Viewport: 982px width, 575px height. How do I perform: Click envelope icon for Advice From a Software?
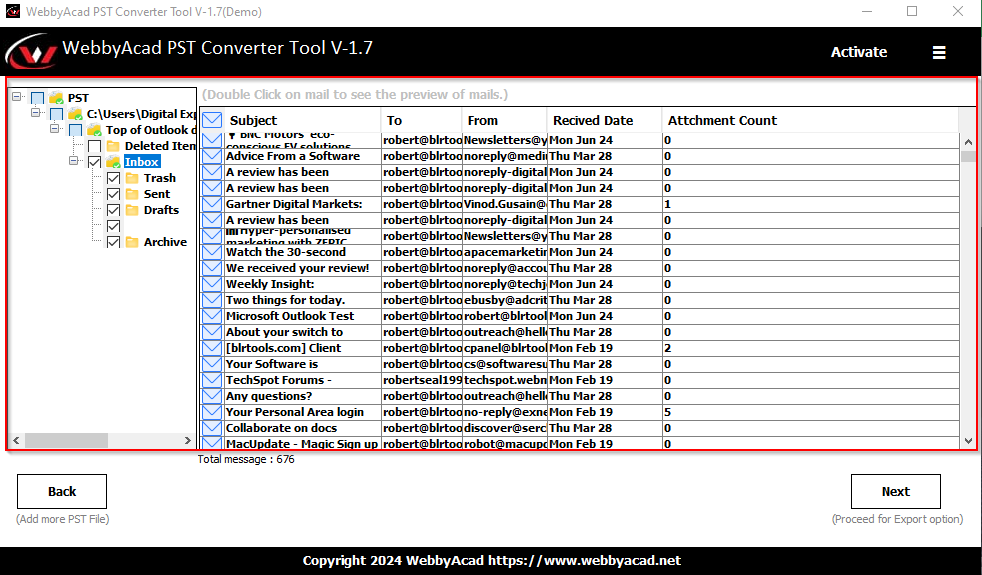pos(212,156)
